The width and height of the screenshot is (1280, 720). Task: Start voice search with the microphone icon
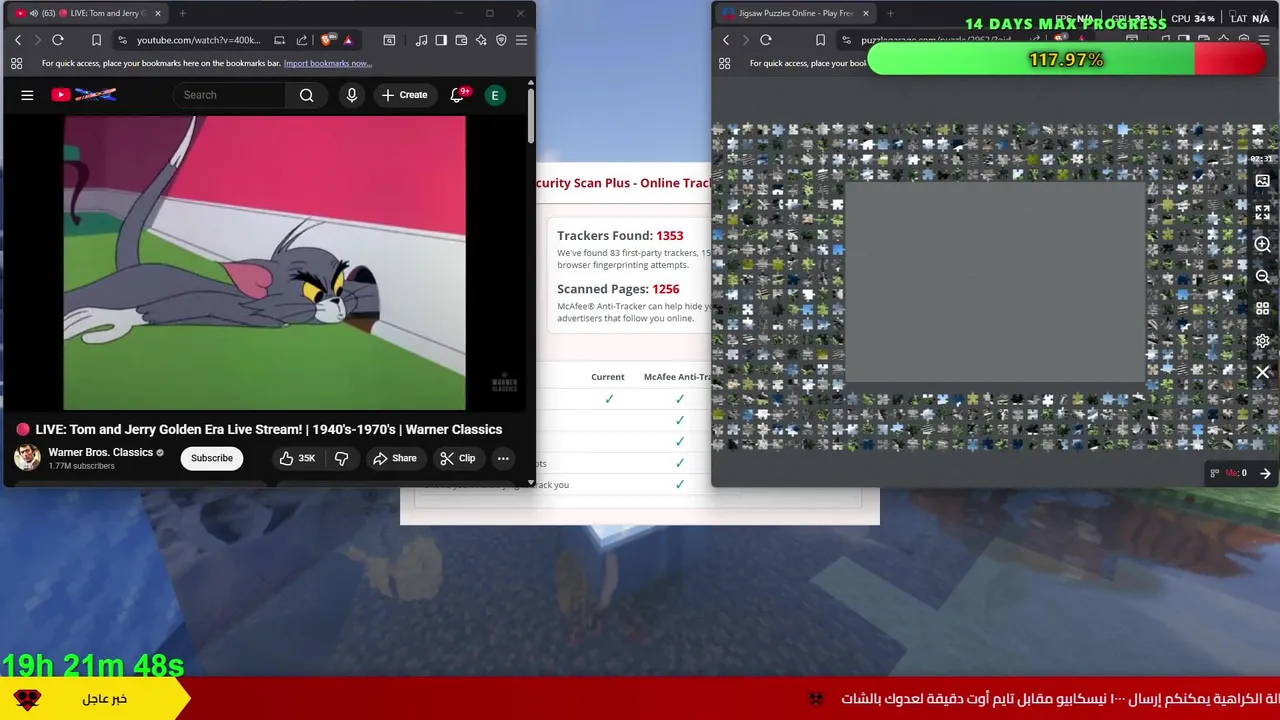click(351, 95)
